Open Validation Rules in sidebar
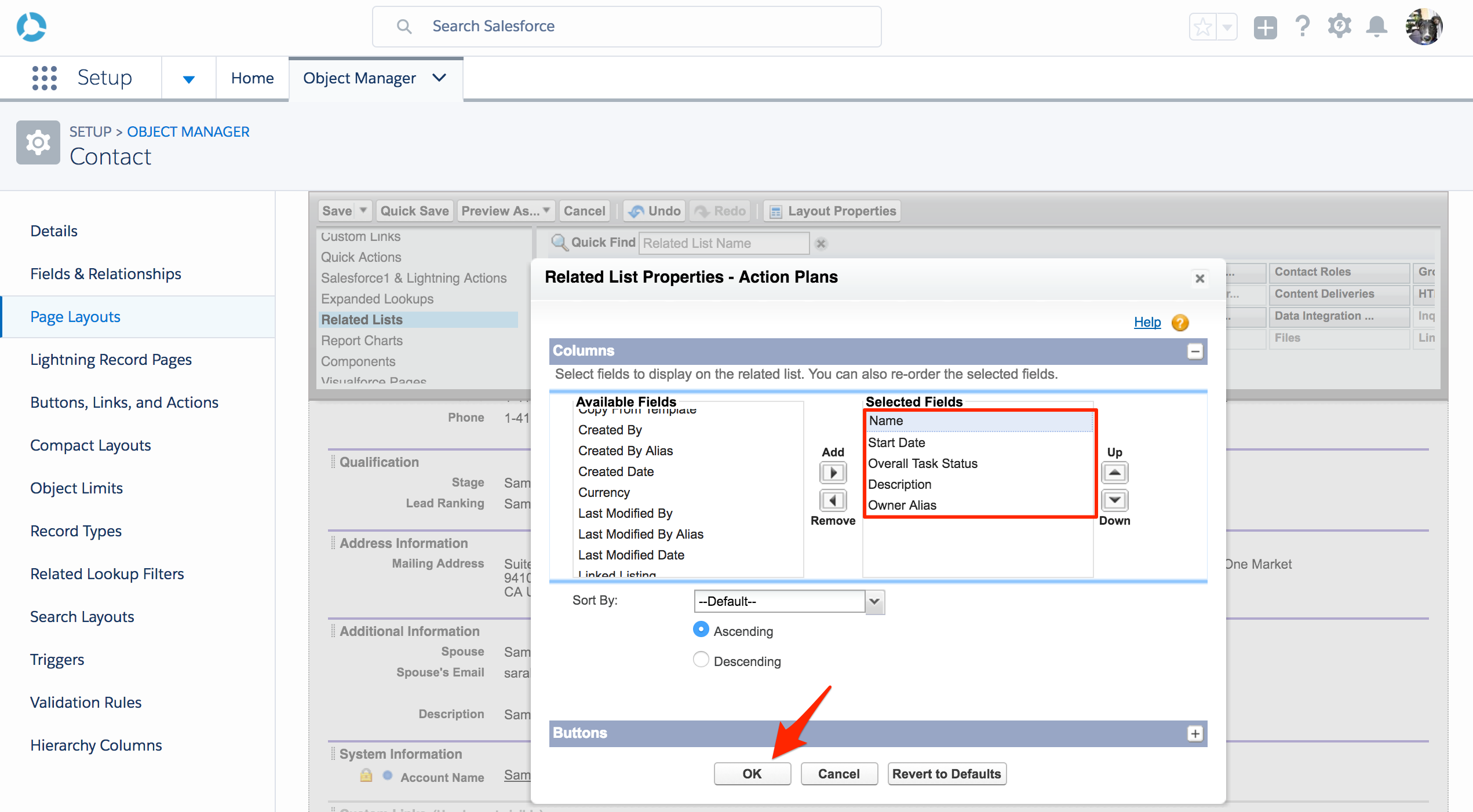 pyautogui.click(x=86, y=703)
